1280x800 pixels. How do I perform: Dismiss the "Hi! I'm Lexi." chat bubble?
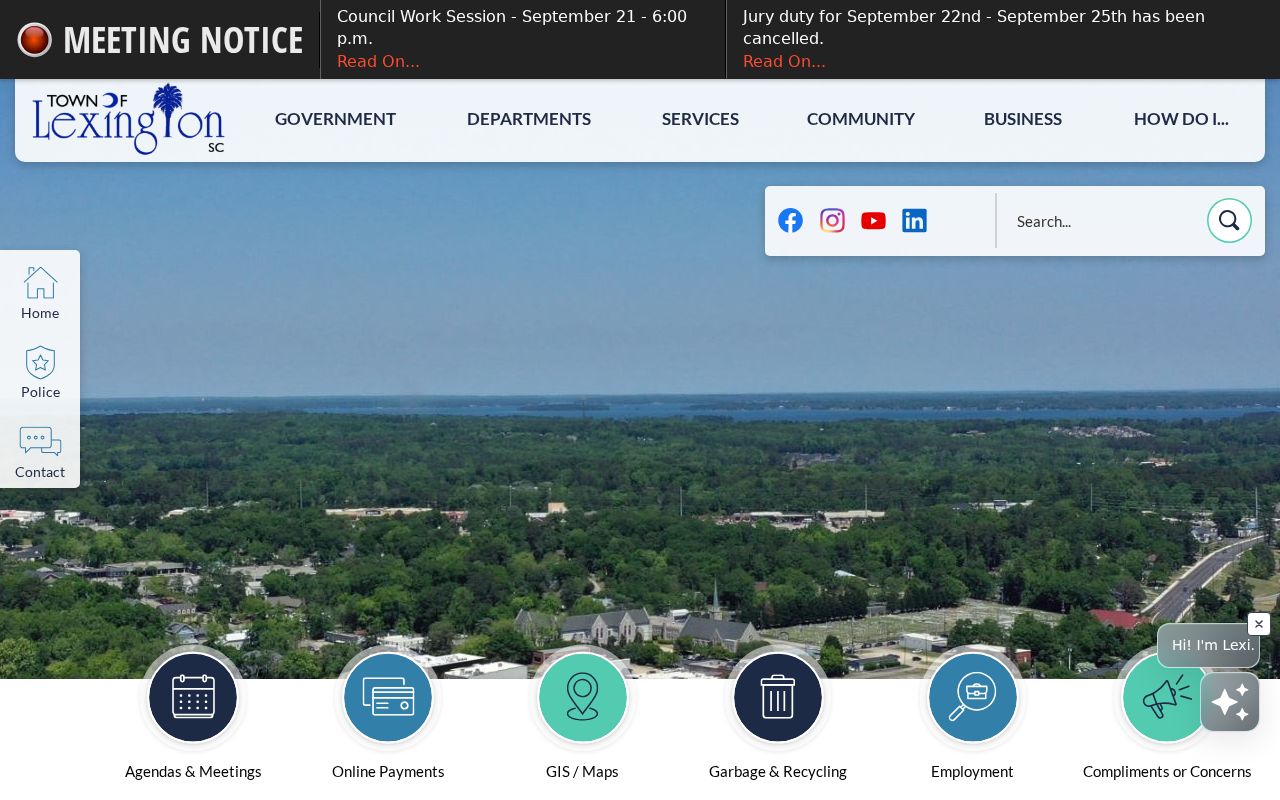[x=1259, y=624]
